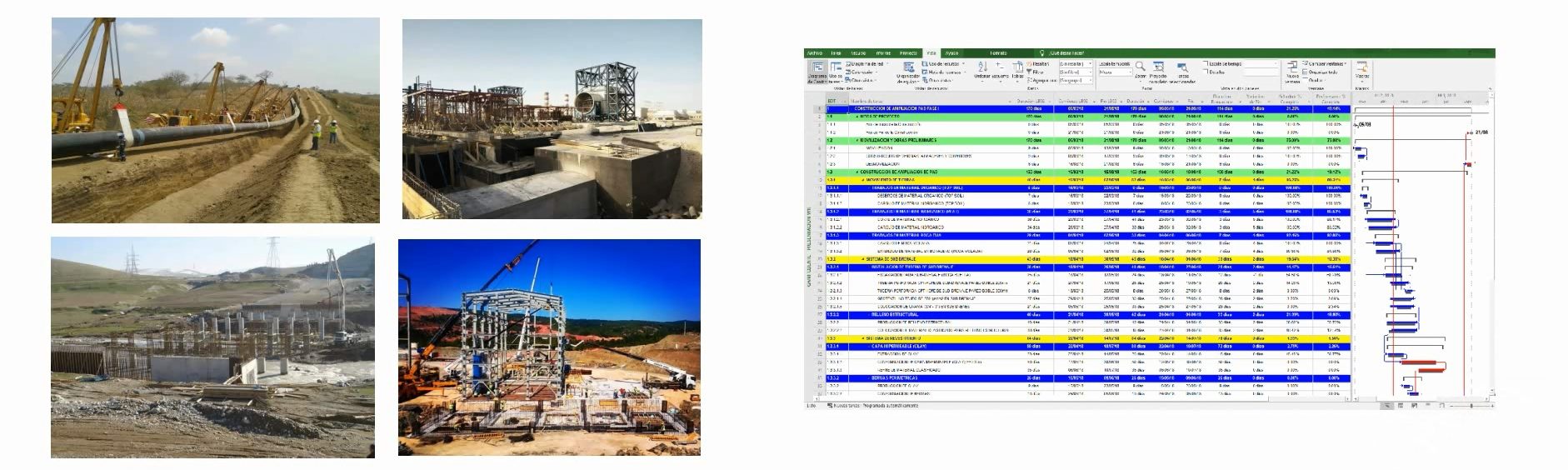Enable the Escala de tiempo checkbox
Image resolution: width=1568 pixels, height=470 pixels.
pos(1206,63)
